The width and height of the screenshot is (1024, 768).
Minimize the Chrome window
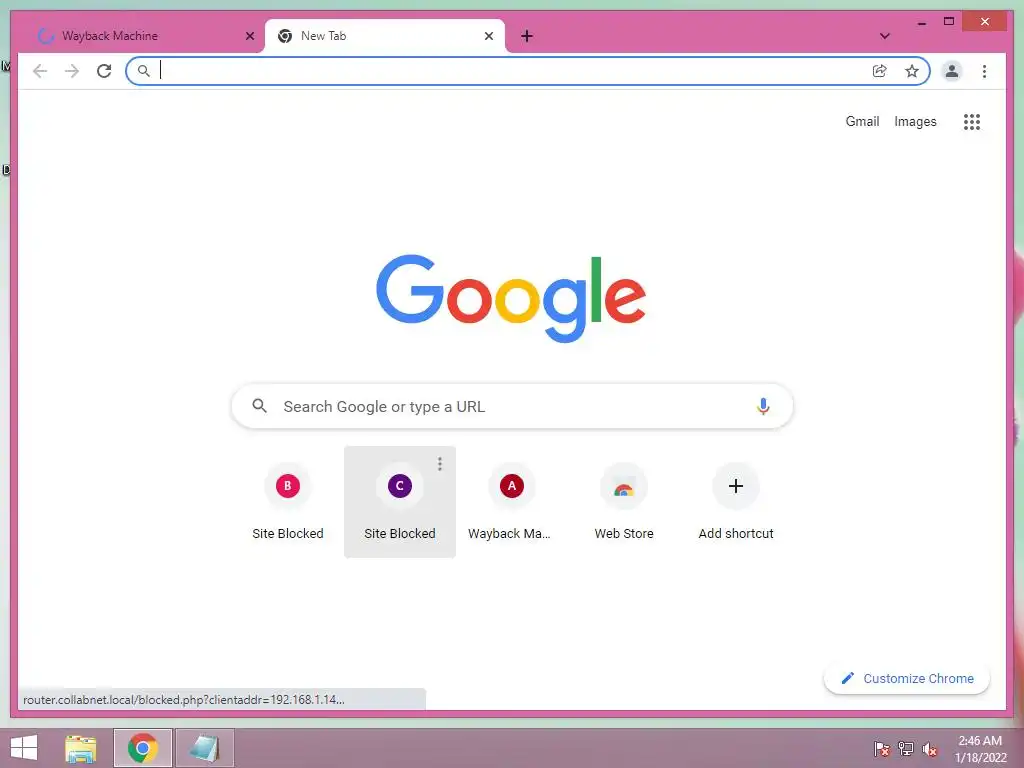point(921,22)
